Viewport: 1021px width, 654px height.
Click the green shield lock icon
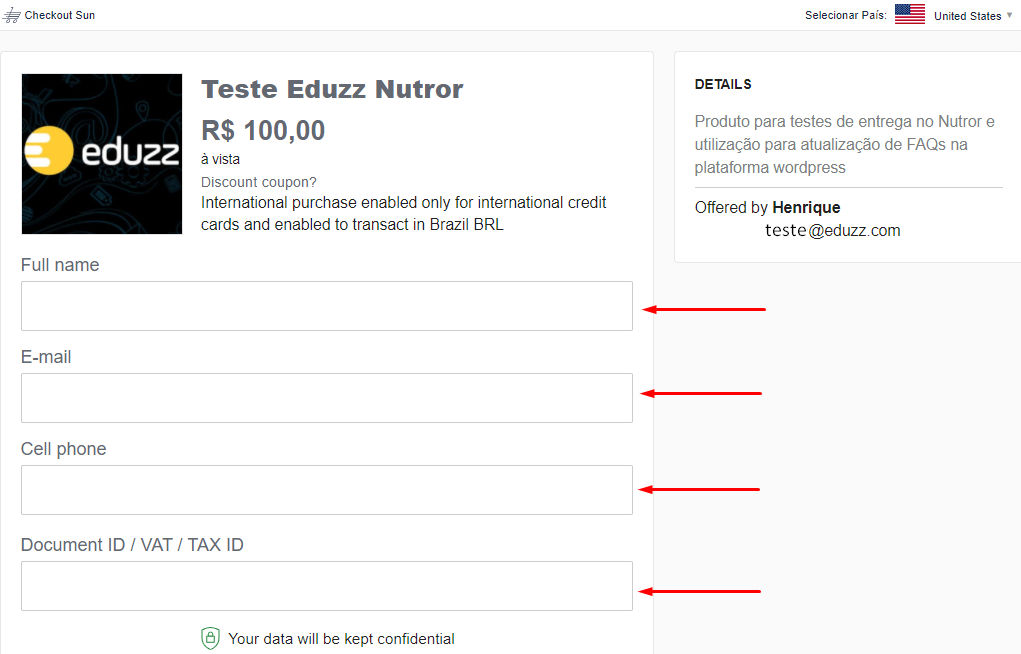pos(210,638)
